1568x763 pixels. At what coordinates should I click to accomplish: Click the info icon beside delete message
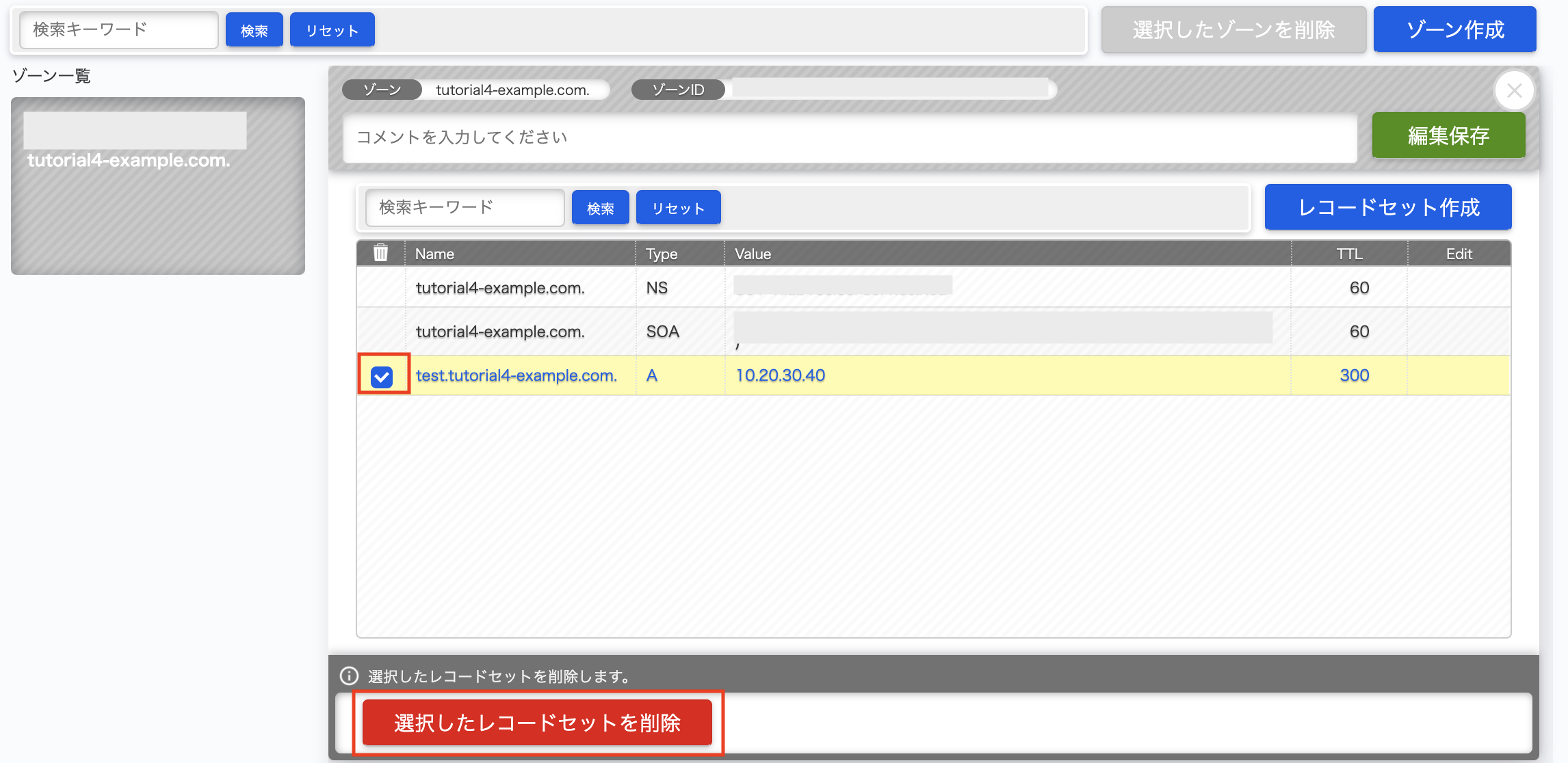point(349,675)
